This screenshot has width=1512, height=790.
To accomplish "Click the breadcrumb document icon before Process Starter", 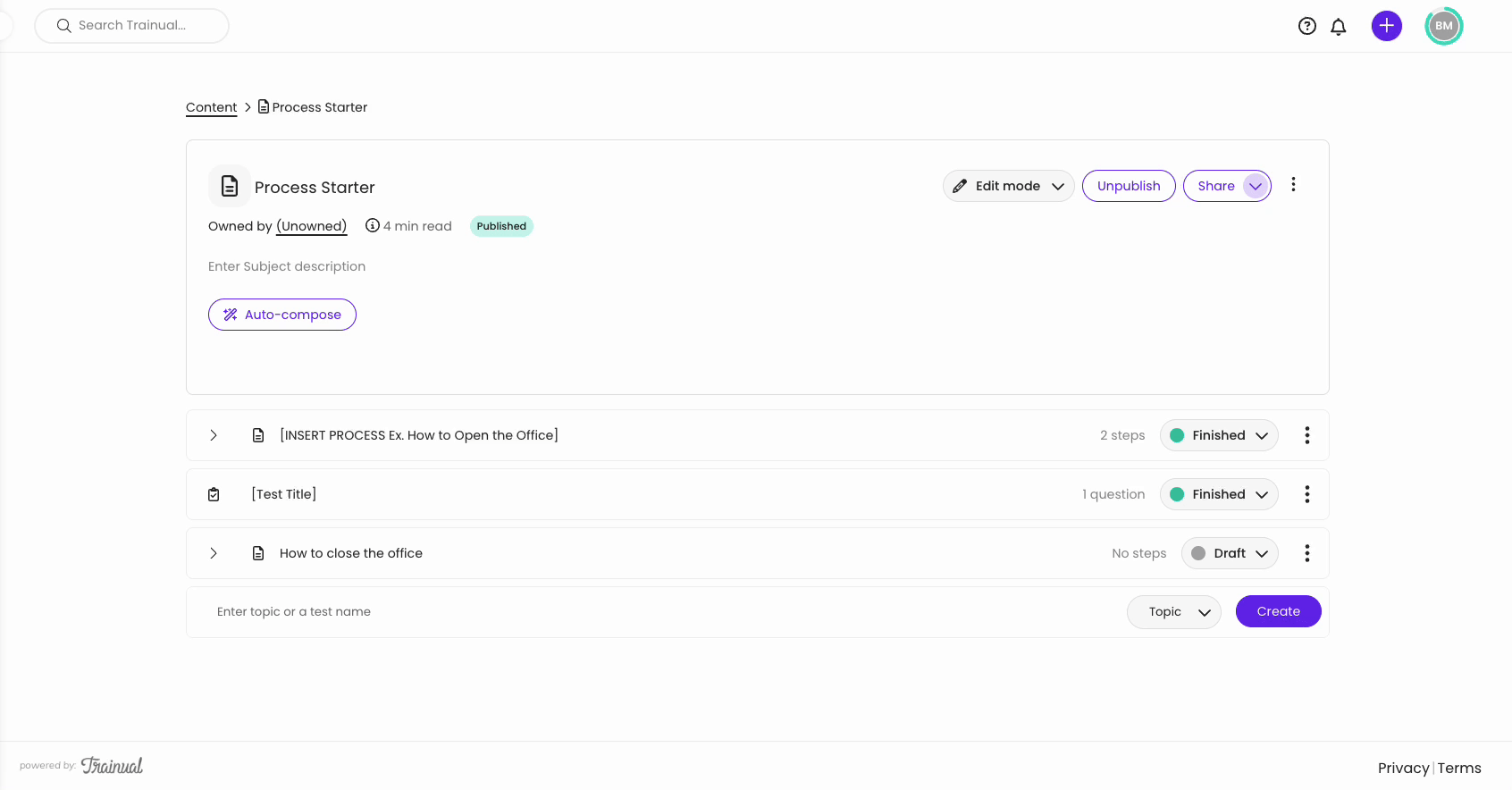I will 264,106.
